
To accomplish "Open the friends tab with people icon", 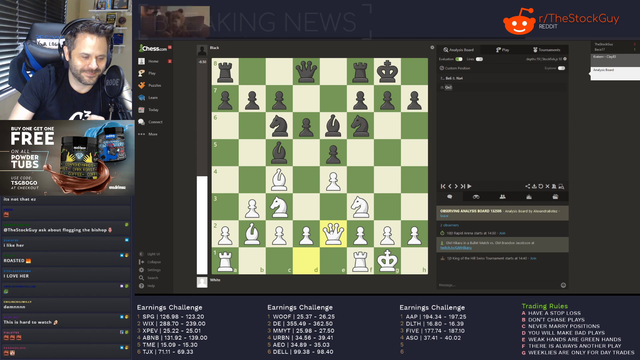I will tap(503, 197).
